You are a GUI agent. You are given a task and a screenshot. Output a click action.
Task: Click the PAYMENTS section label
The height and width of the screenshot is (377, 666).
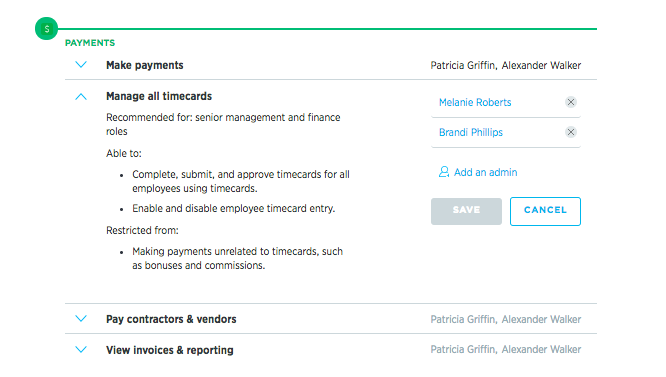point(90,43)
